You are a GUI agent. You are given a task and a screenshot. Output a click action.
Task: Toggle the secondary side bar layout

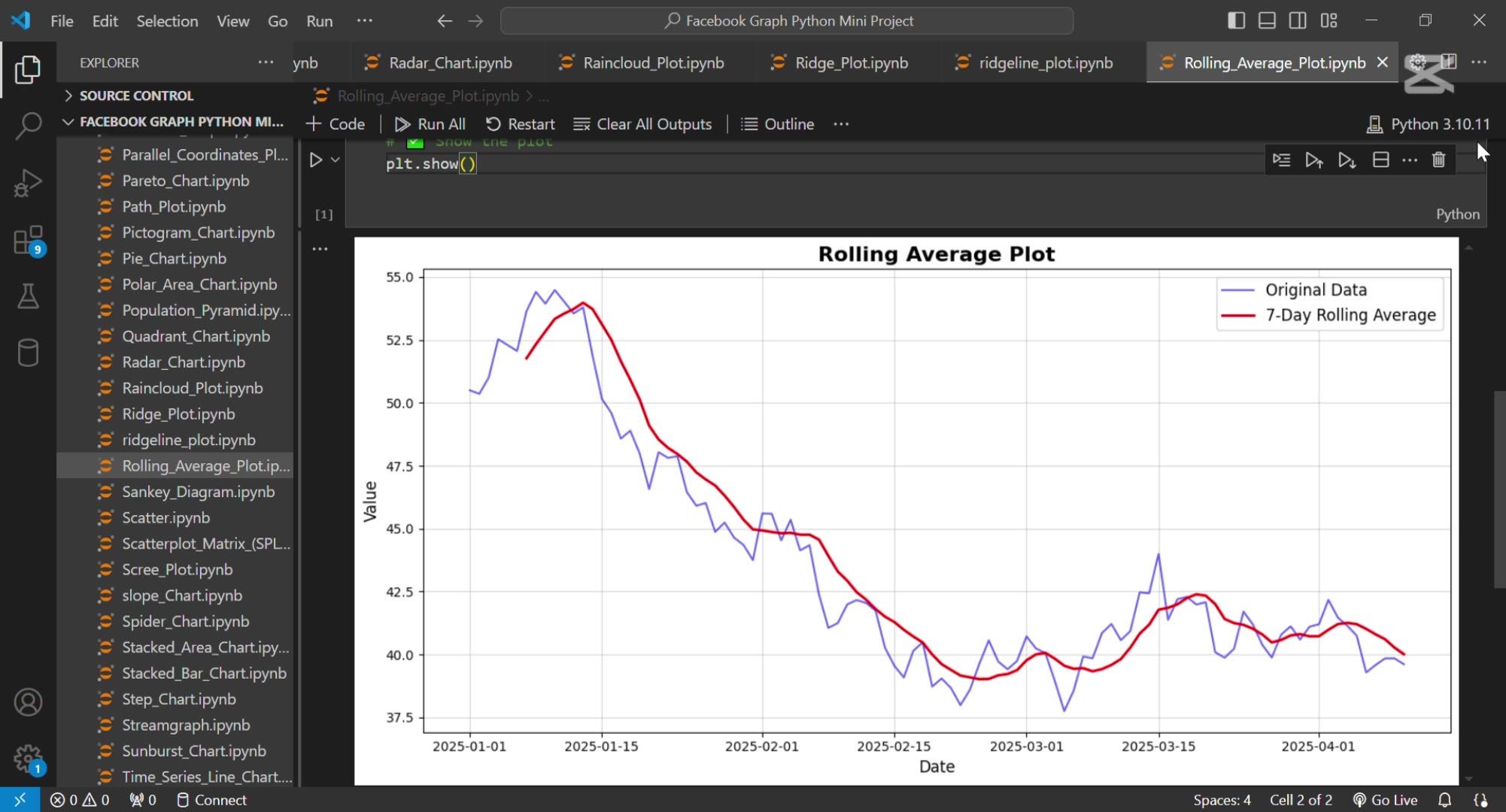(x=1298, y=20)
